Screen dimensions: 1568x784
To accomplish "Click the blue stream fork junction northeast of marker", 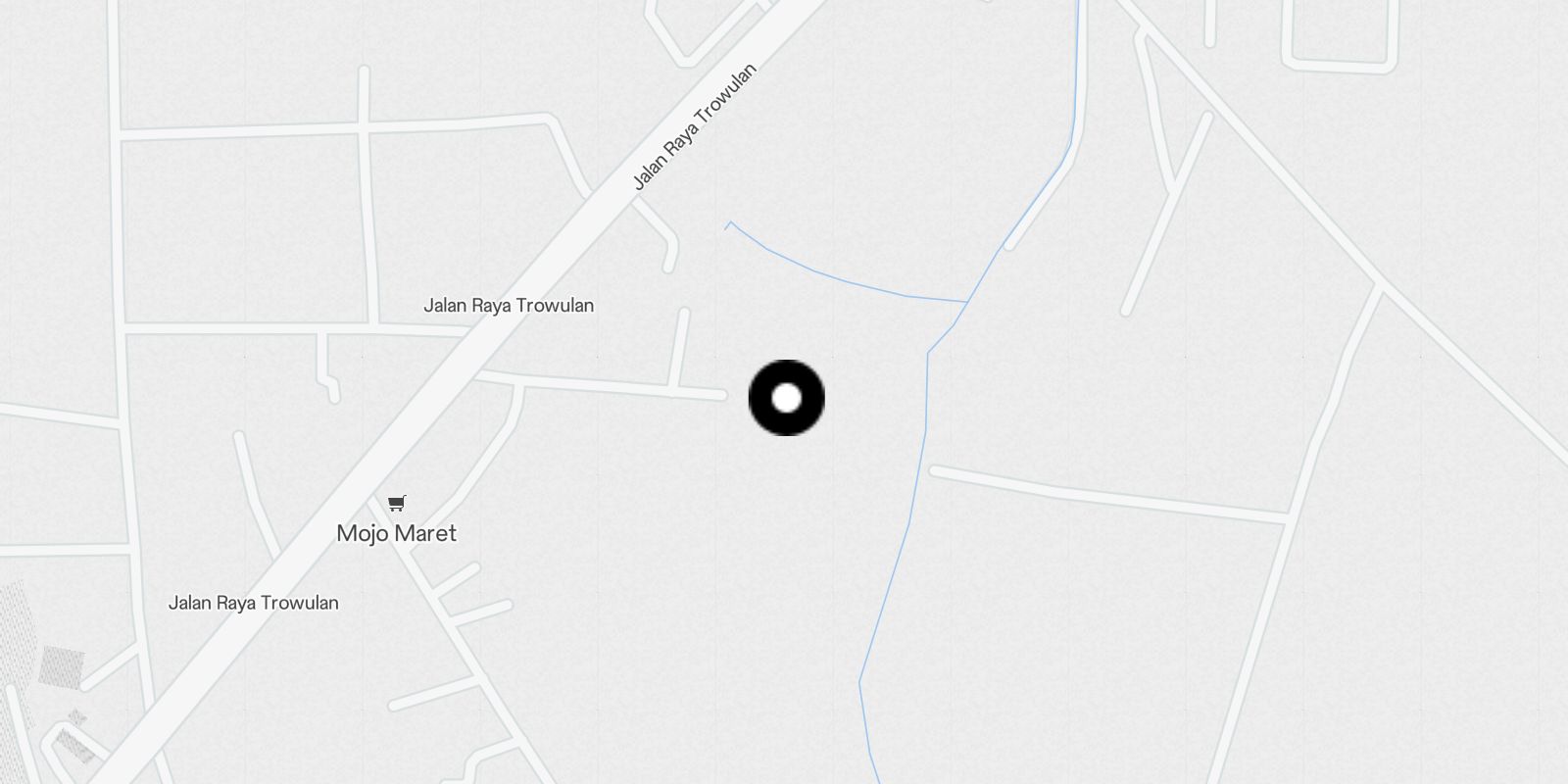I will [966, 302].
